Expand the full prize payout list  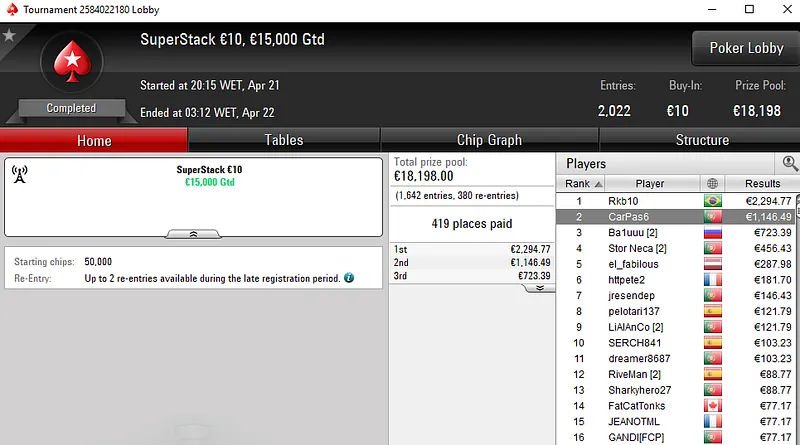(x=539, y=287)
